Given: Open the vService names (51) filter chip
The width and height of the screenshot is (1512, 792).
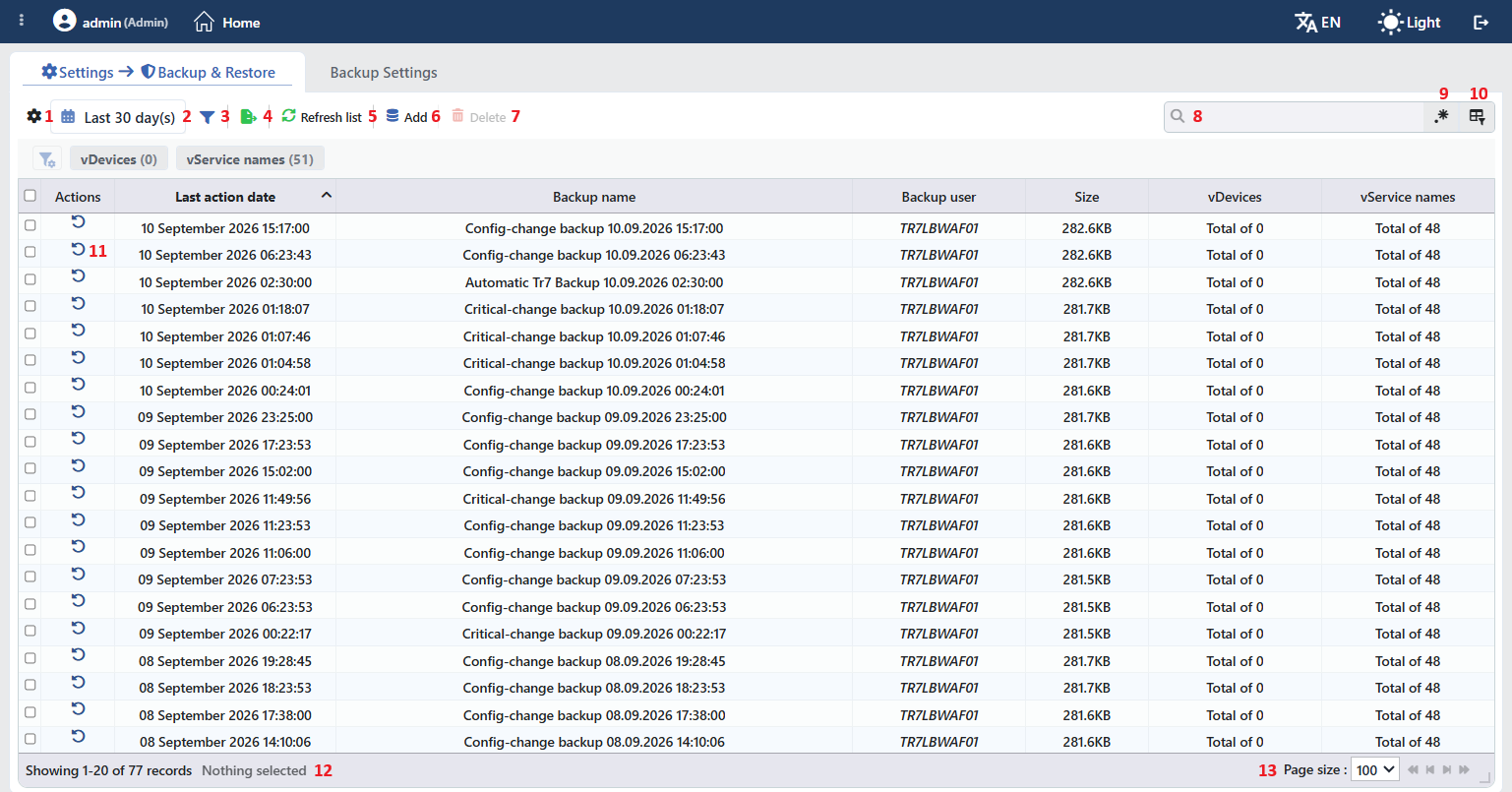Looking at the screenshot, I should coord(250,159).
